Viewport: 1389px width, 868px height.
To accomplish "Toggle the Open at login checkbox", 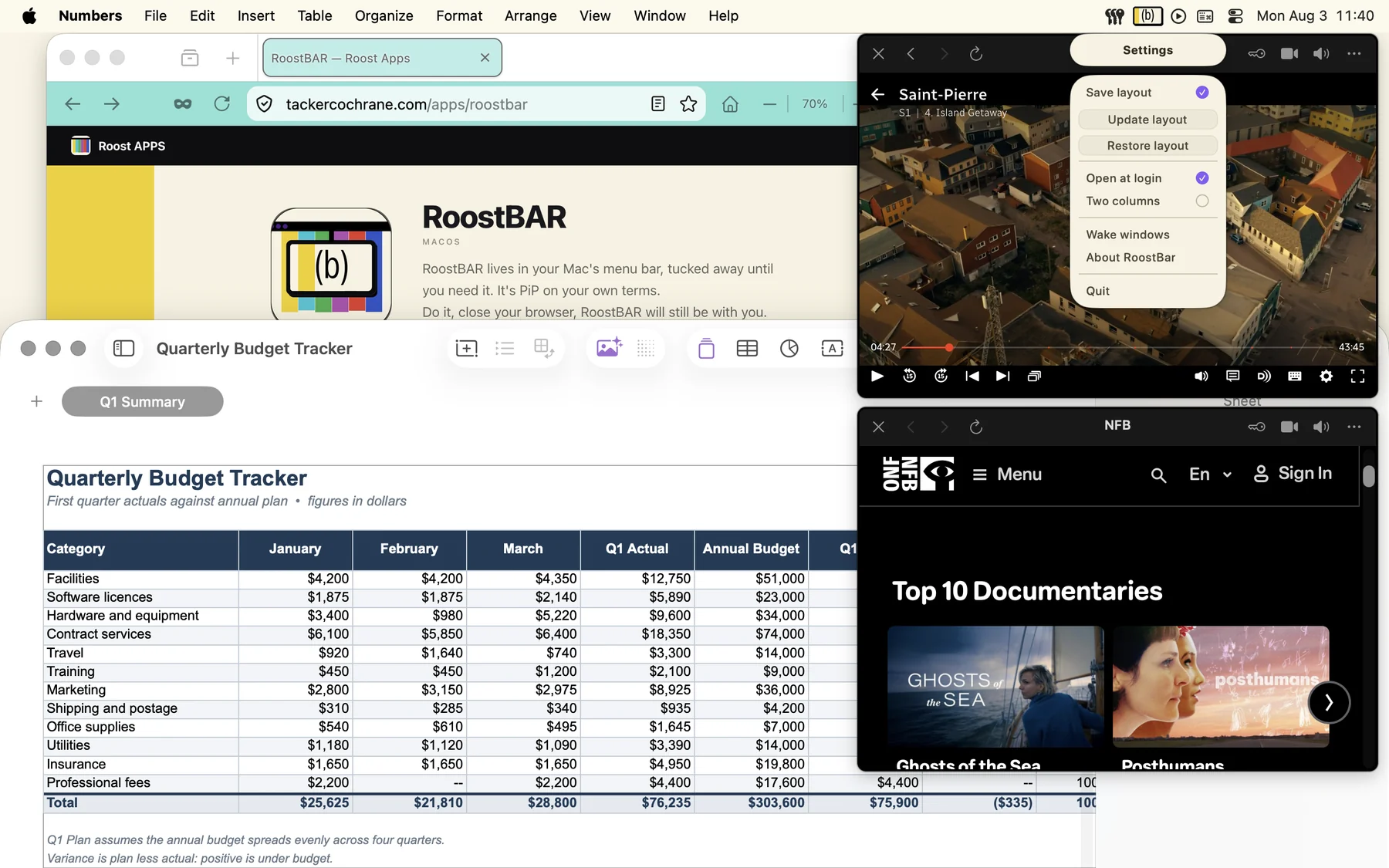I will point(1202,178).
